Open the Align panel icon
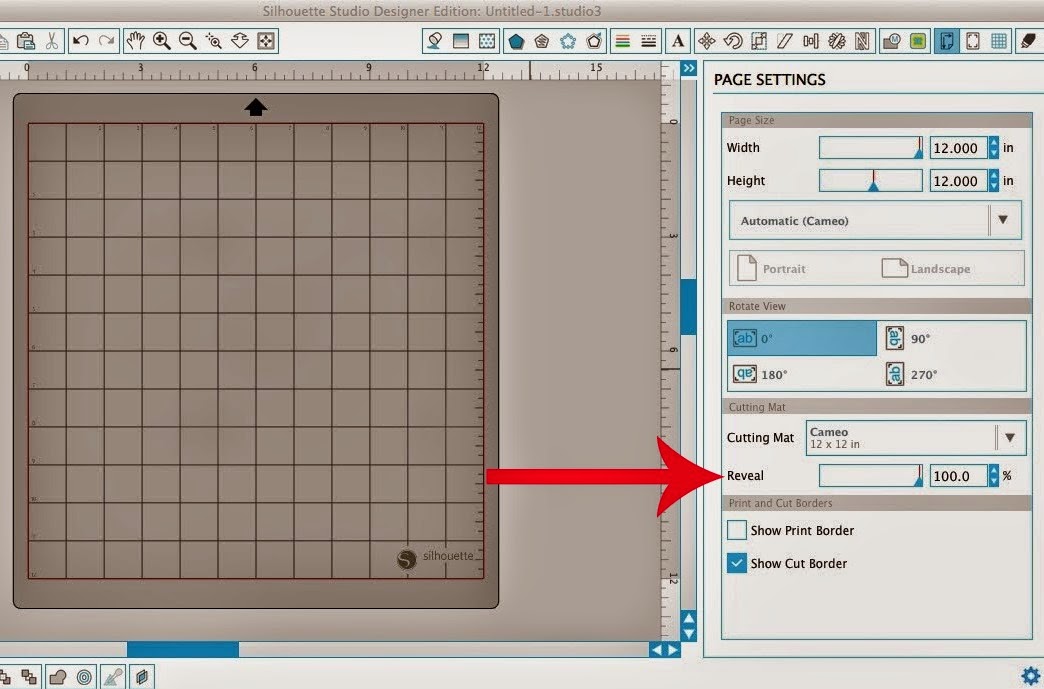The image size is (1044, 689). (810, 41)
